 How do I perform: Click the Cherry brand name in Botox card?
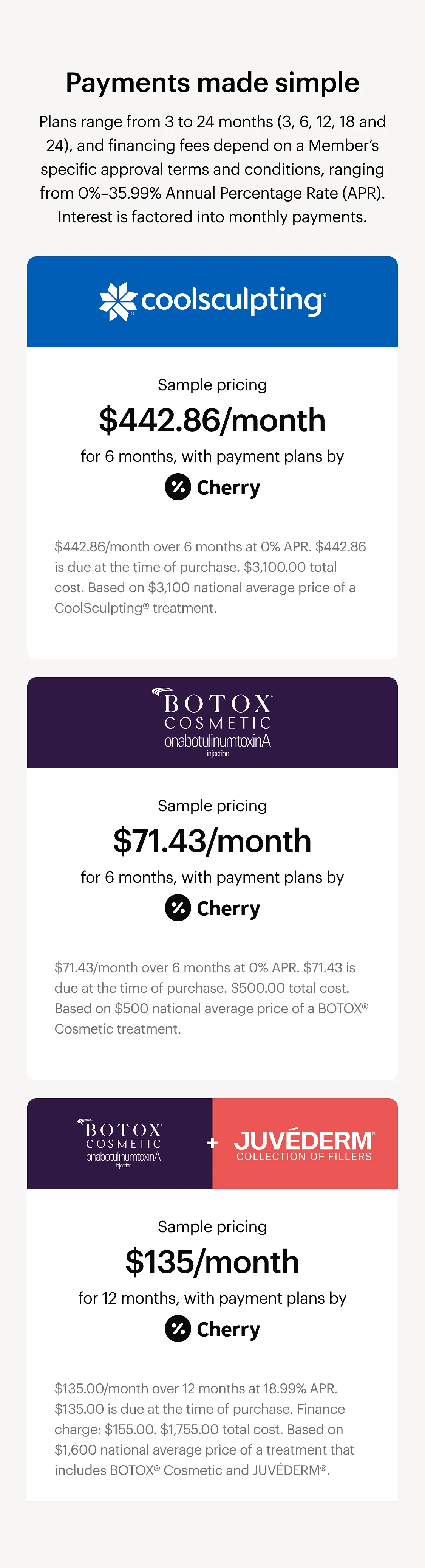click(x=228, y=908)
